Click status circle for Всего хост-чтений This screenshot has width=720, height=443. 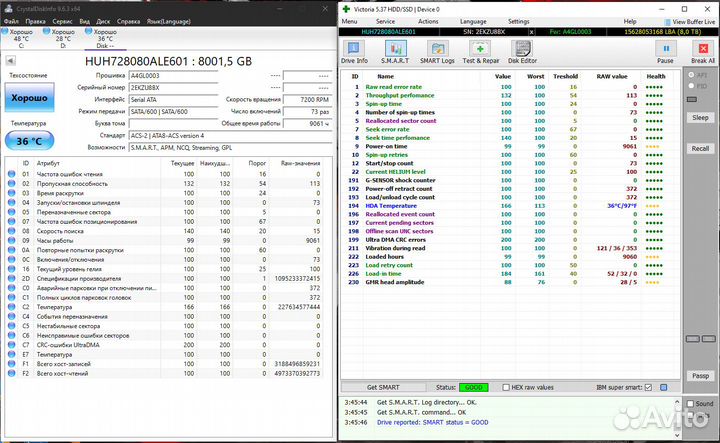(x=11, y=373)
